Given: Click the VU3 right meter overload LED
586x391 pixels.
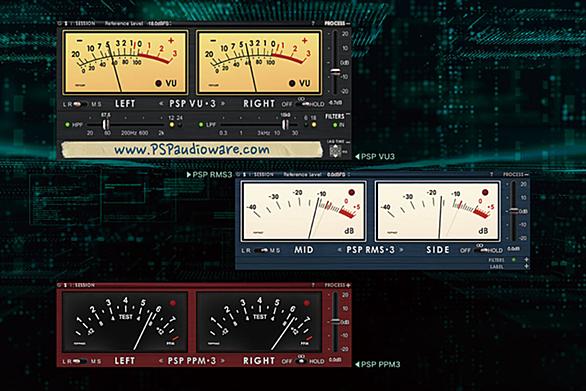Looking at the screenshot, I should 292,83.
